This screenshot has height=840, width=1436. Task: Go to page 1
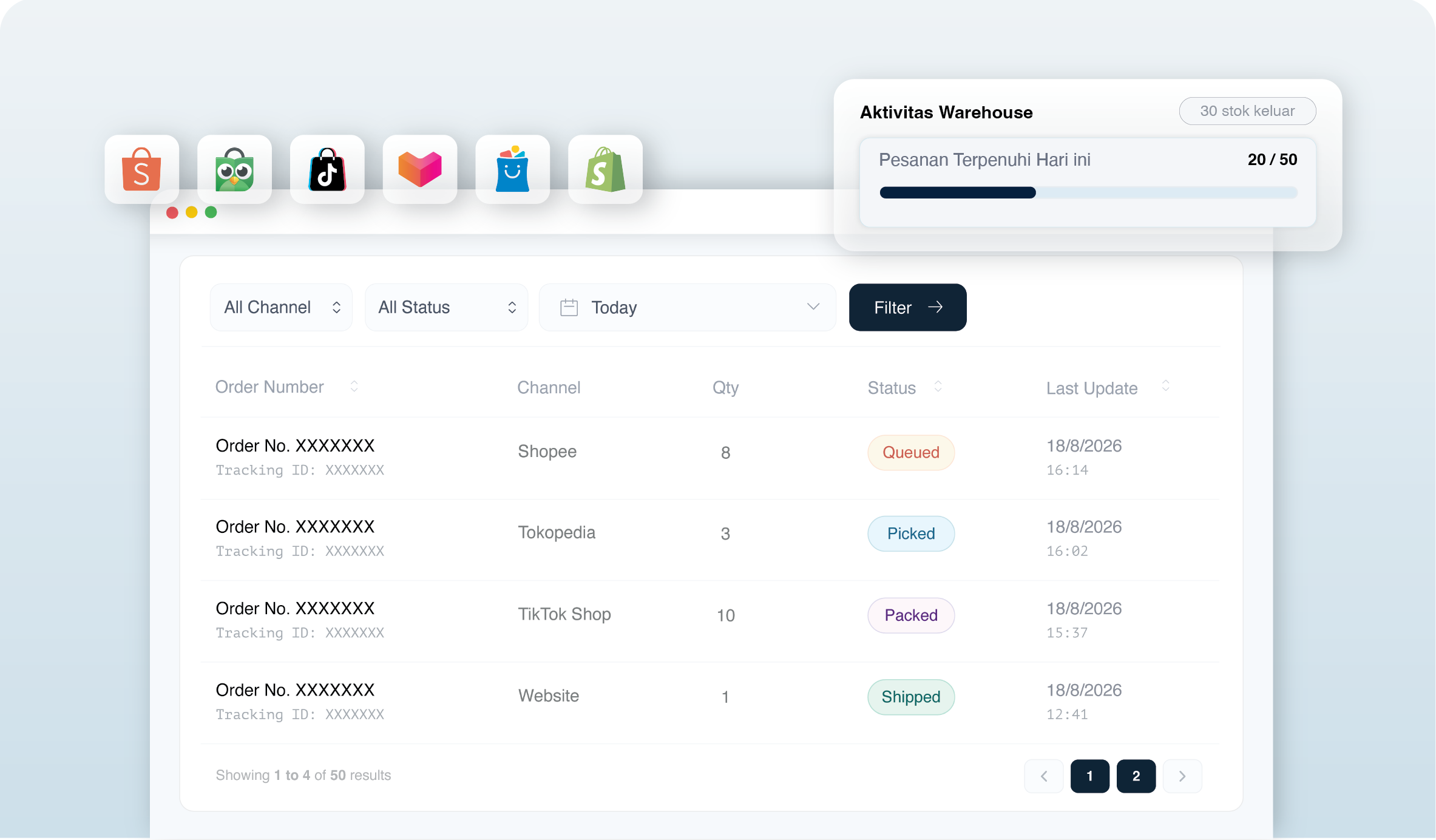coord(1090,776)
